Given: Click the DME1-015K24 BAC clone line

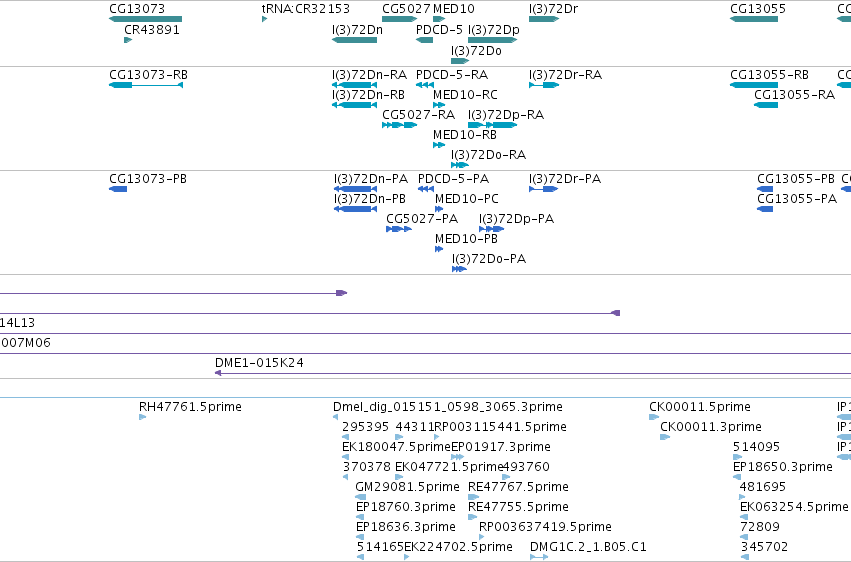Looking at the screenshot, I should (x=533, y=373).
